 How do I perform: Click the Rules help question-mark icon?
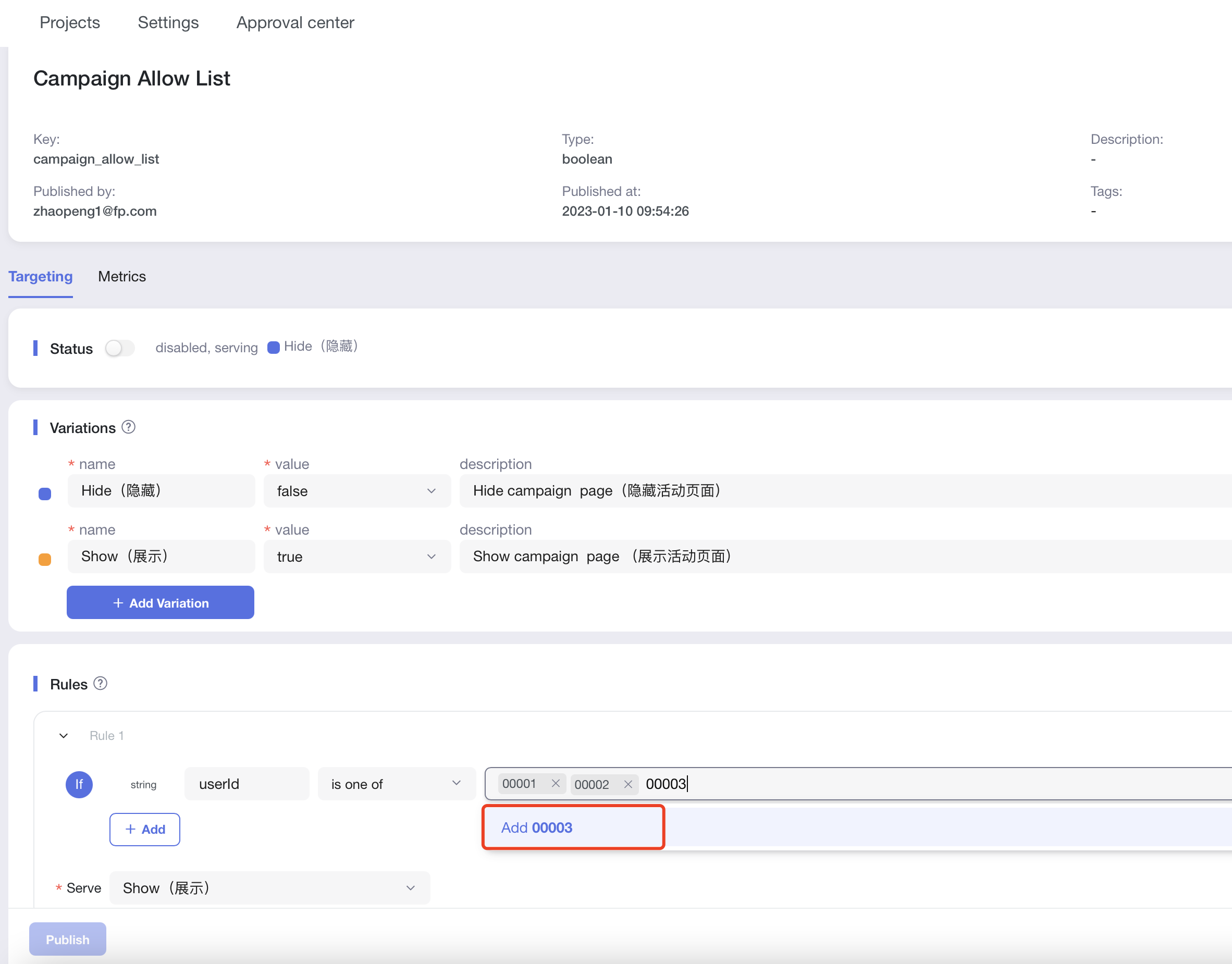coord(100,684)
